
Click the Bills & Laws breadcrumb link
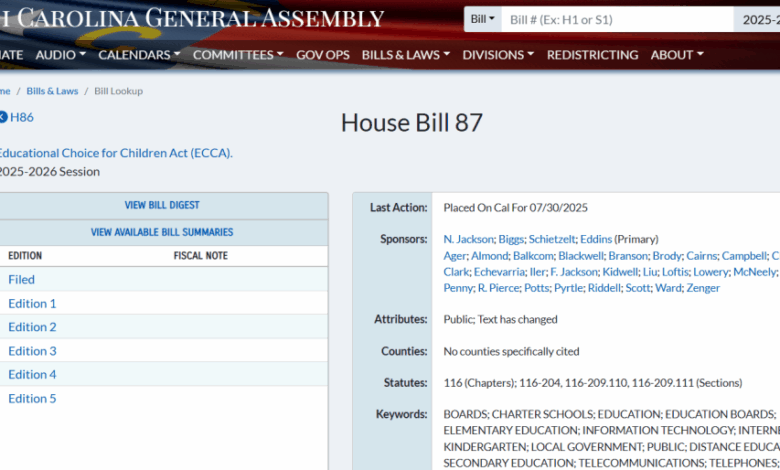point(52,91)
